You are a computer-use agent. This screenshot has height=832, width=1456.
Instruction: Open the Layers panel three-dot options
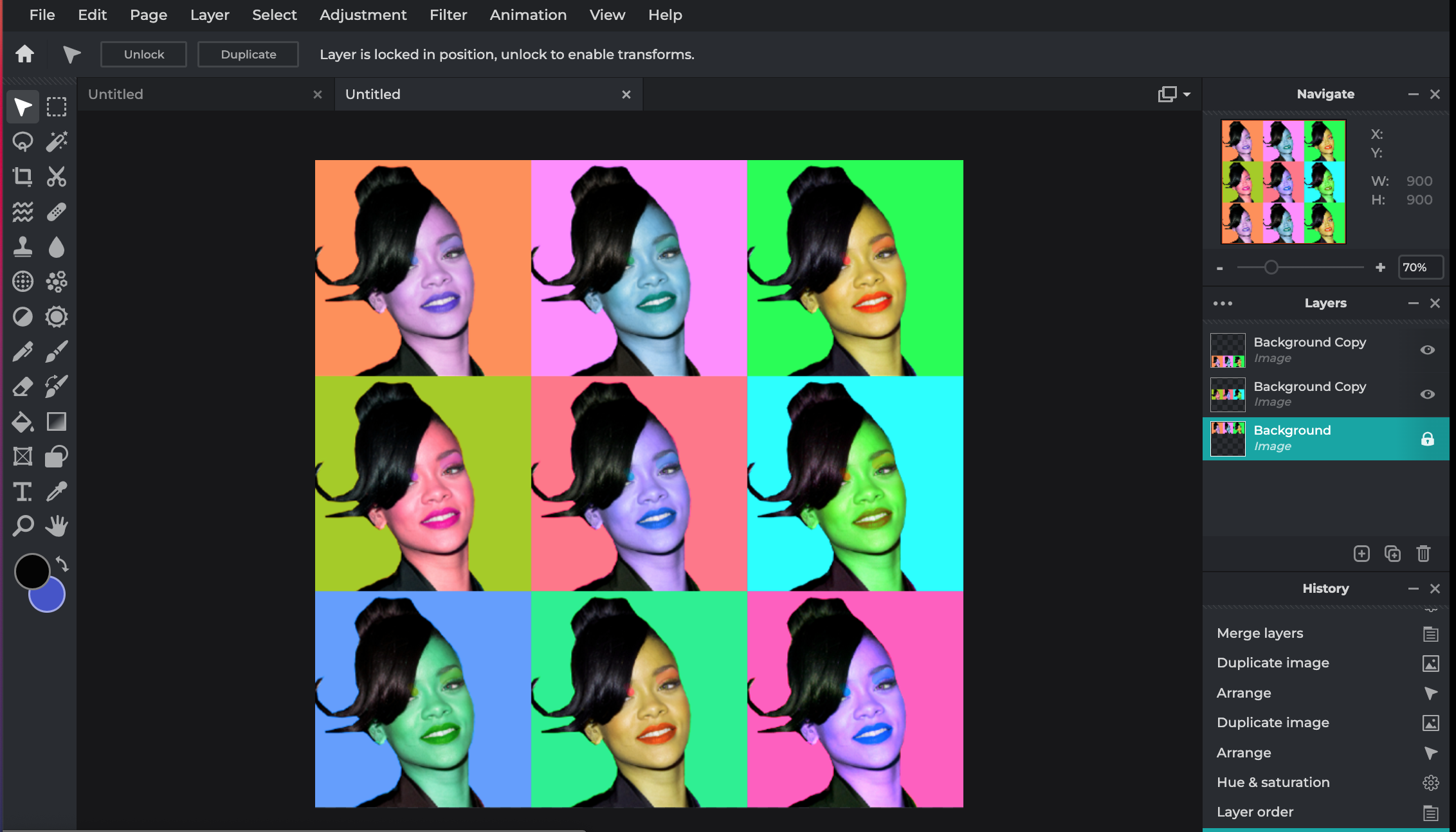(x=1223, y=303)
